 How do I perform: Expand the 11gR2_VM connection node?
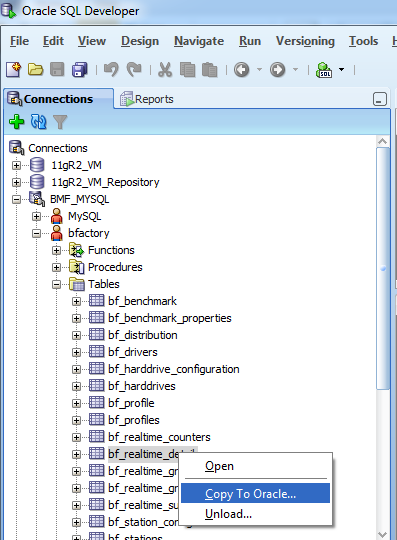16,165
